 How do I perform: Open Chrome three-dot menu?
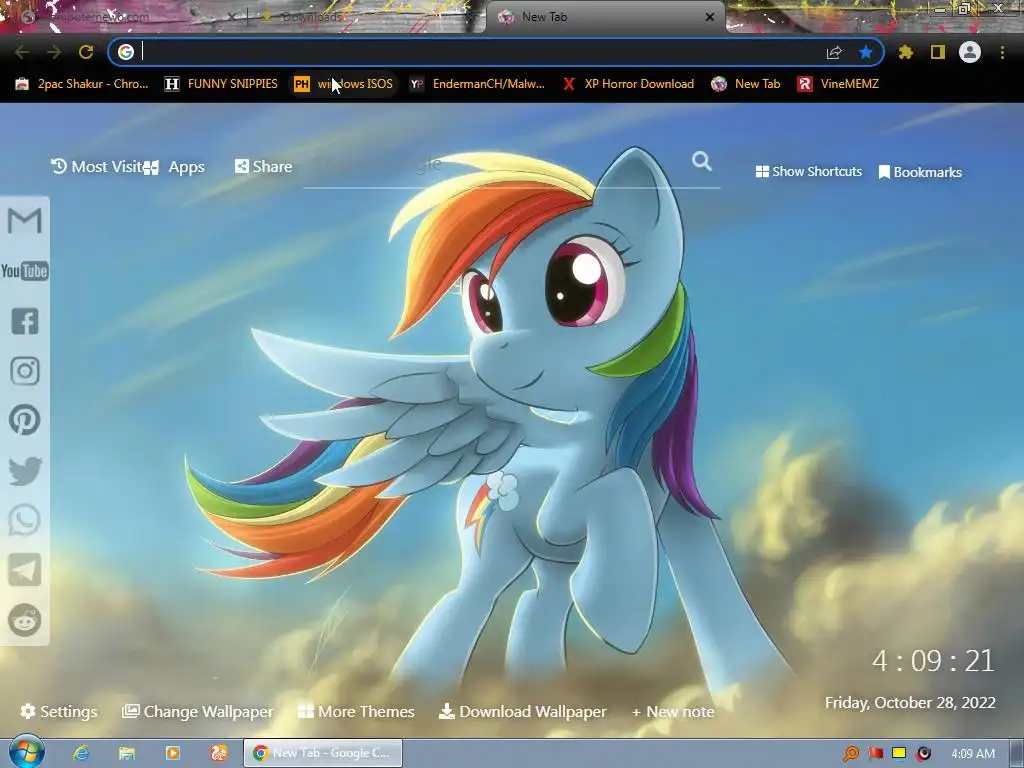pyautogui.click(x=1002, y=52)
